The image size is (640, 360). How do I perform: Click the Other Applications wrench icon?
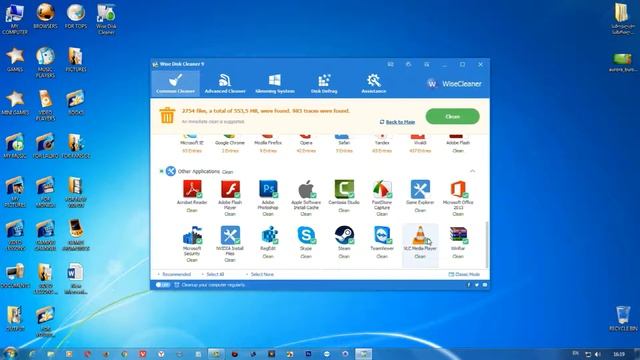click(x=171, y=171)
